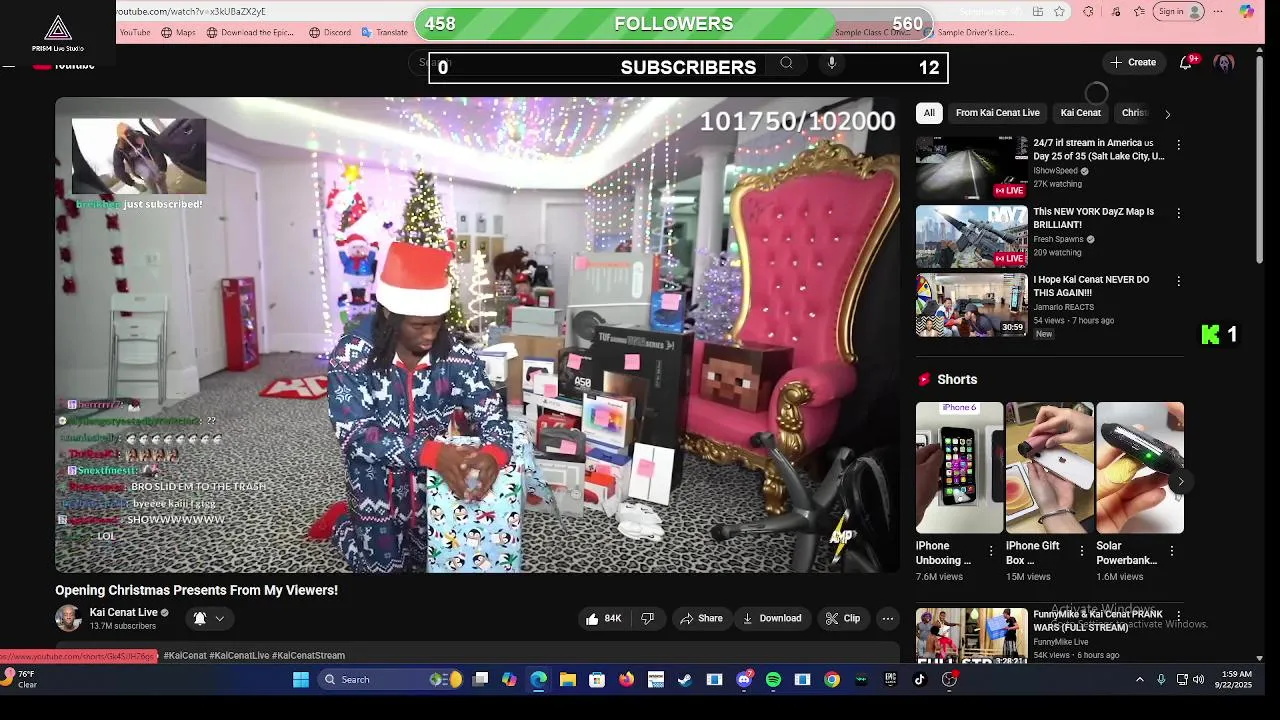Open options for Solar Powerbank short
1280x720 pixels.
coord(1172,551)
